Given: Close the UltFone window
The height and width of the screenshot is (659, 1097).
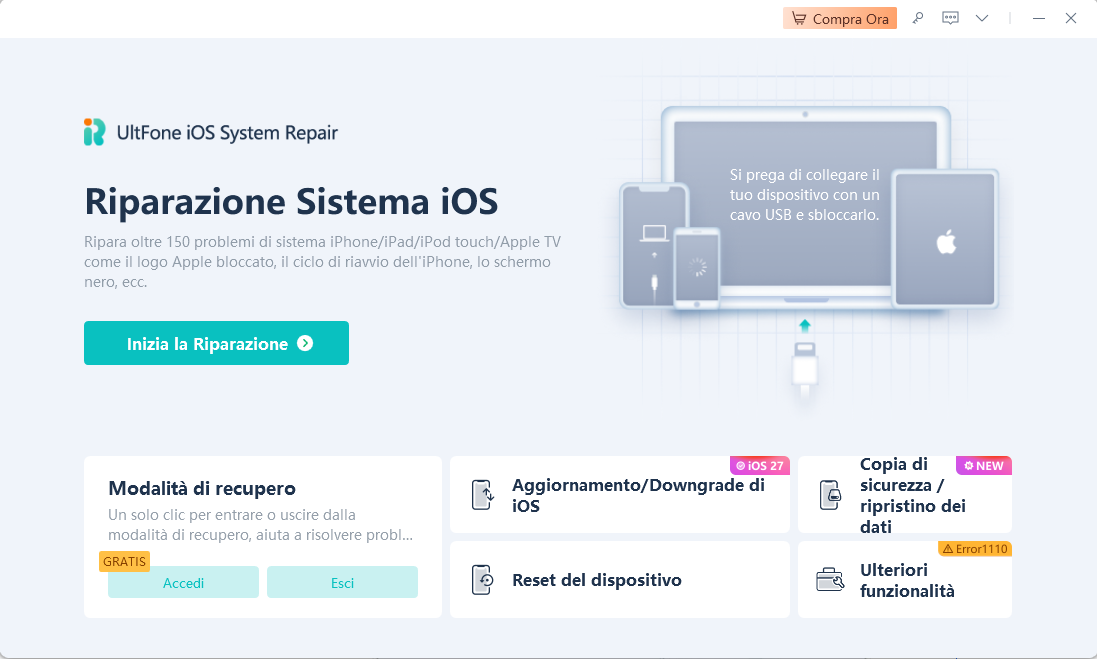Looking at the screenshot, I should (x=1070, y=18).
